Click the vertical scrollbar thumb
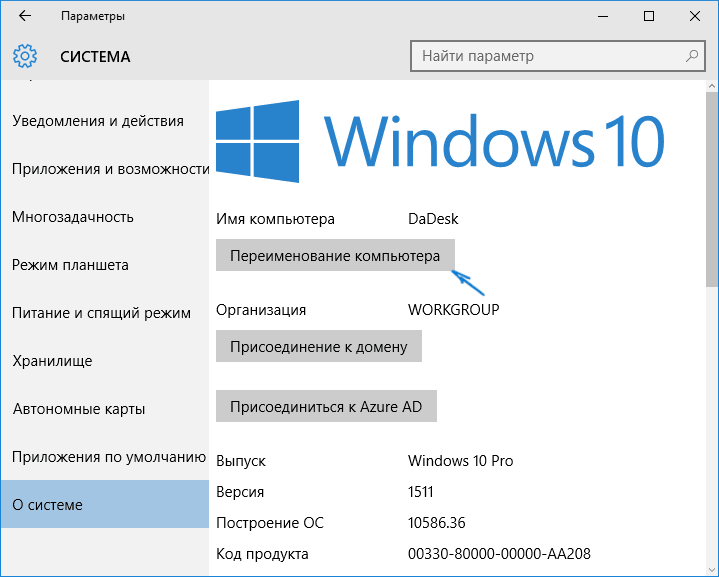Viewport: 719px width, 577px height. 712,190
